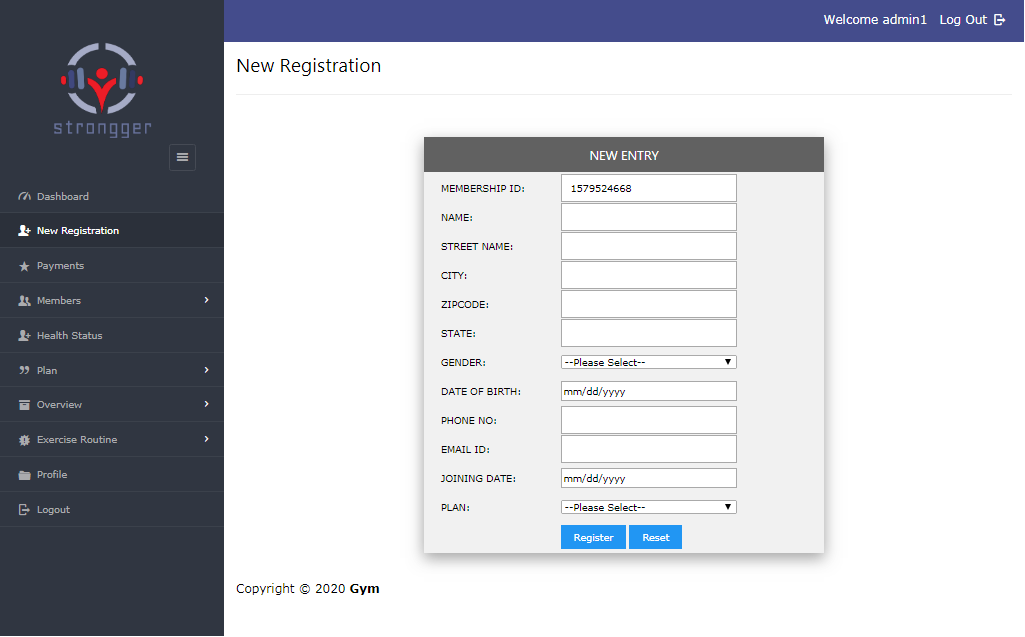Toggle the sidebar hamburger menu button

(182, 157)
